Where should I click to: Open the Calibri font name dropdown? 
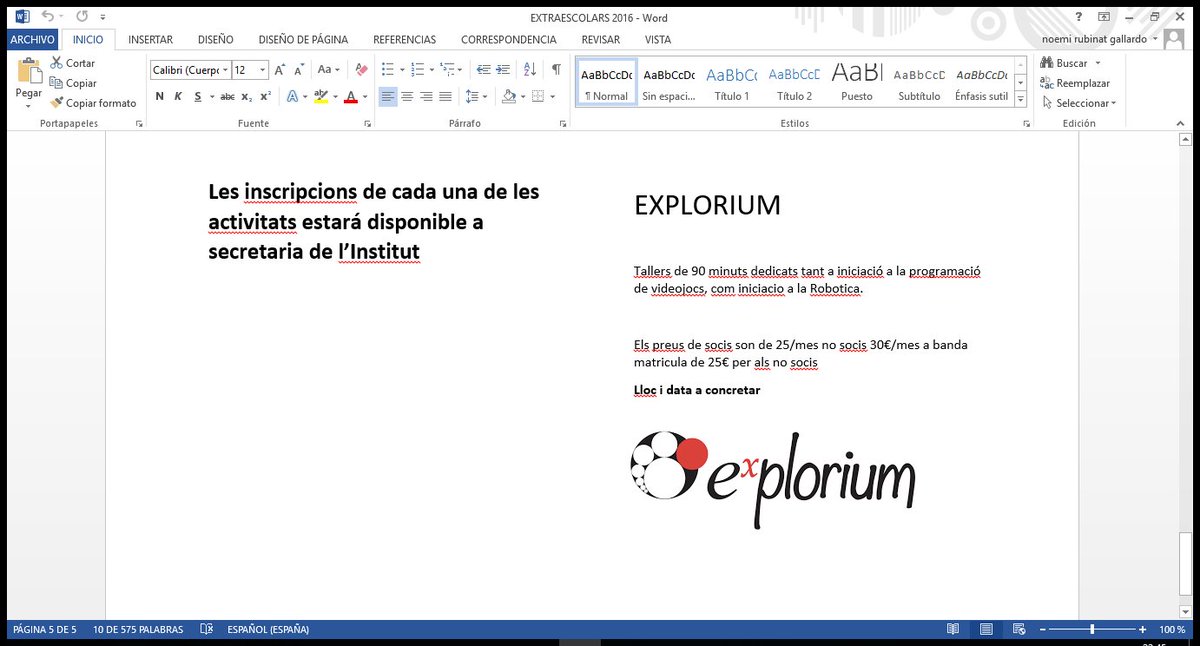pos(225,70)
